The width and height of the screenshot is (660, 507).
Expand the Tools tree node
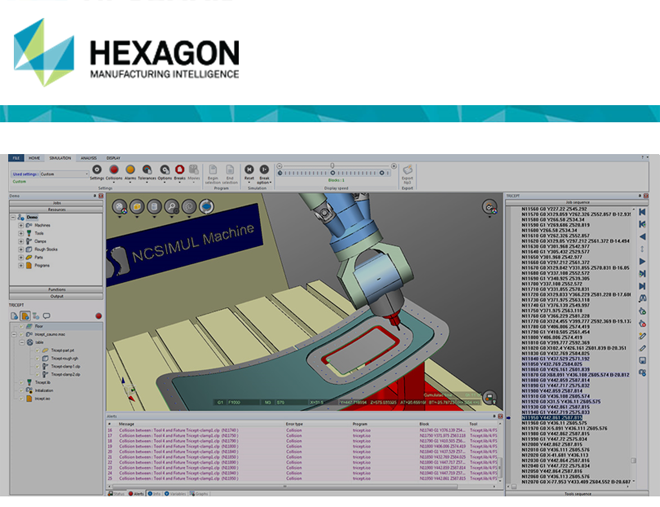[x=21, y=233]
